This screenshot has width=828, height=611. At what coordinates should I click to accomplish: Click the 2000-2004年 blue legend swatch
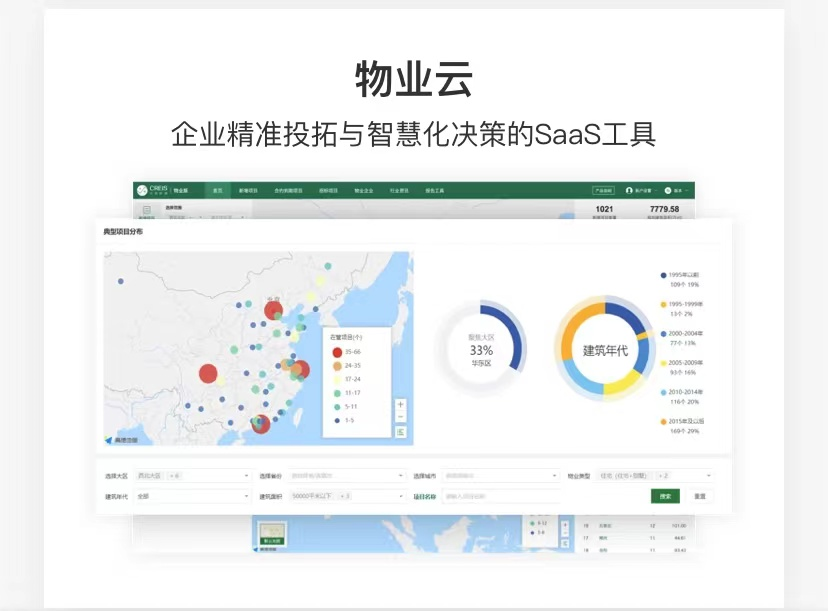(x=663, y=334)
